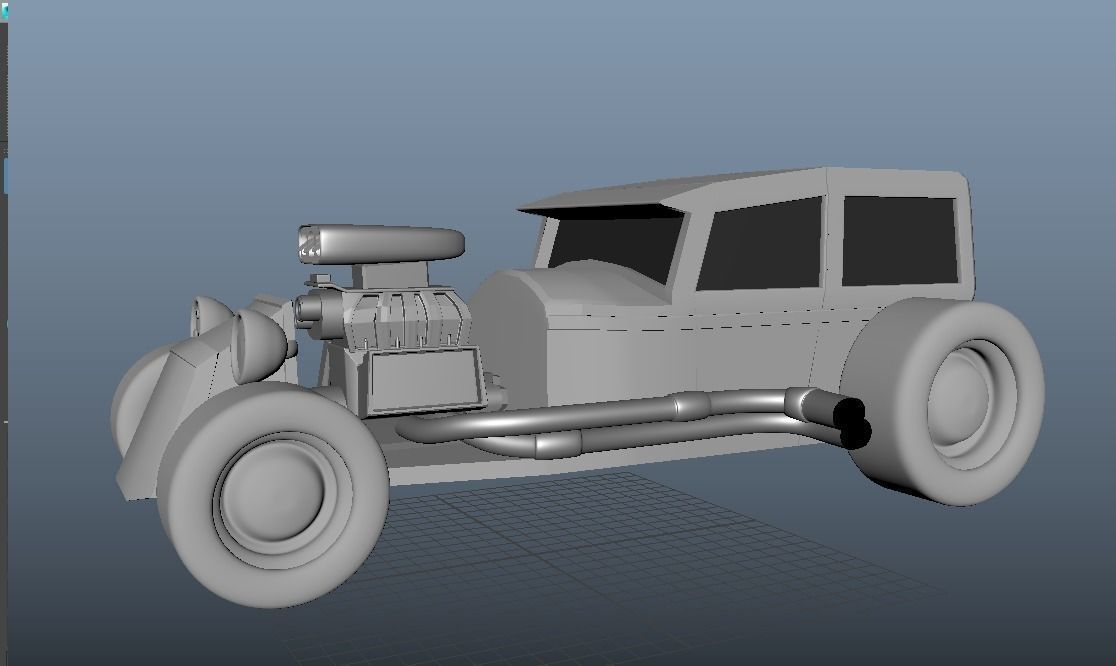Click the windshield glass
The height and width of the screenshot is (666, 1116).
(610, 240)
